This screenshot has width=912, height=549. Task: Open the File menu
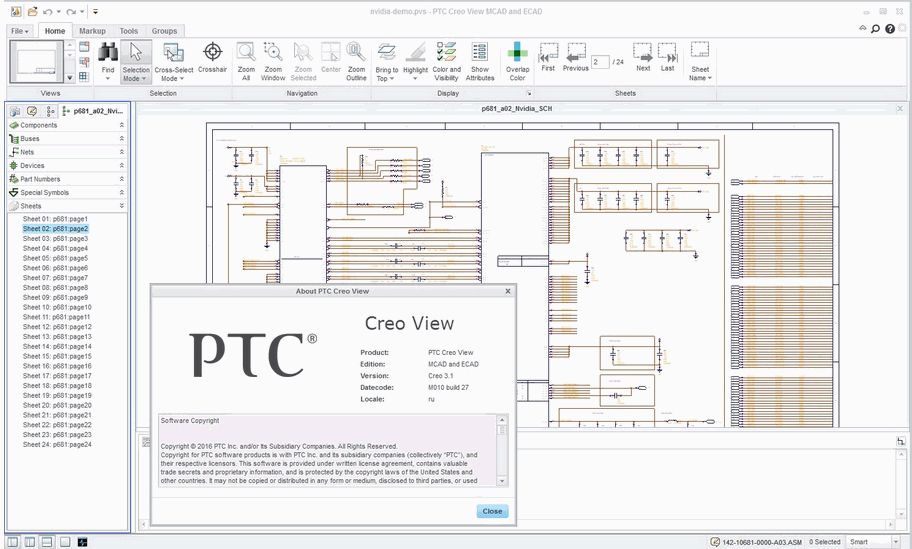click(x=20, y=31)
